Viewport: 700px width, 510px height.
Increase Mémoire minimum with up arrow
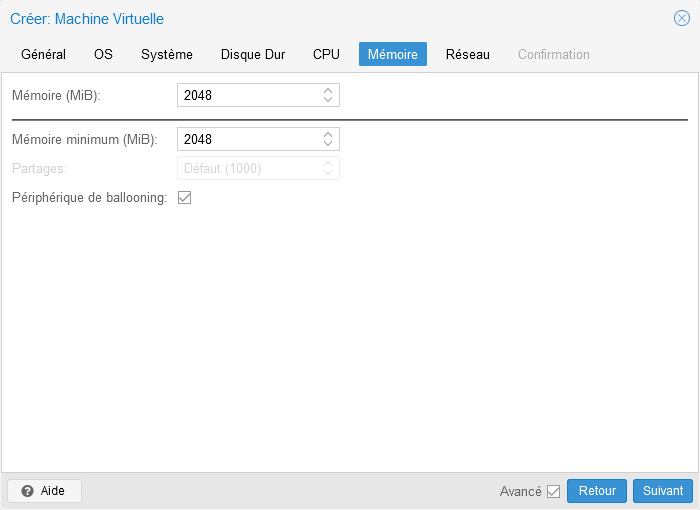pyautogui.click(x=328, y=135)
